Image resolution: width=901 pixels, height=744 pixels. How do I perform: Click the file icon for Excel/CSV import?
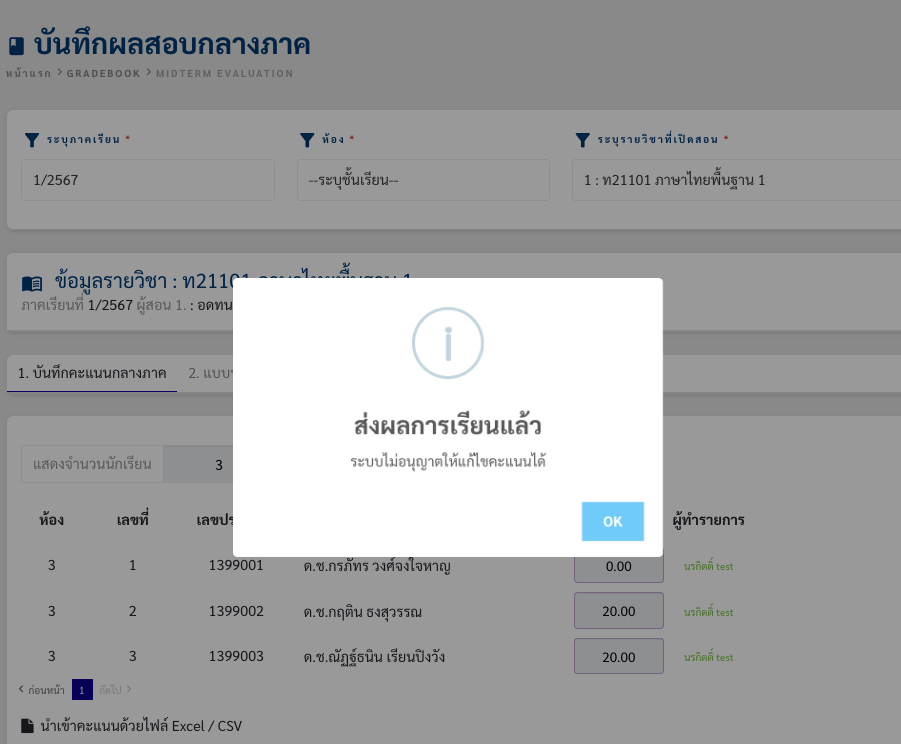coord(27,725)
